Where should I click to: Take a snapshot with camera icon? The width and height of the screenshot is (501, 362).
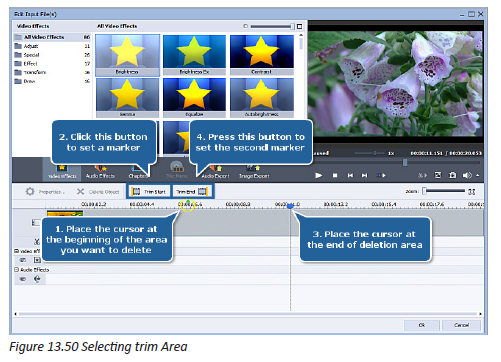point(452,175)
